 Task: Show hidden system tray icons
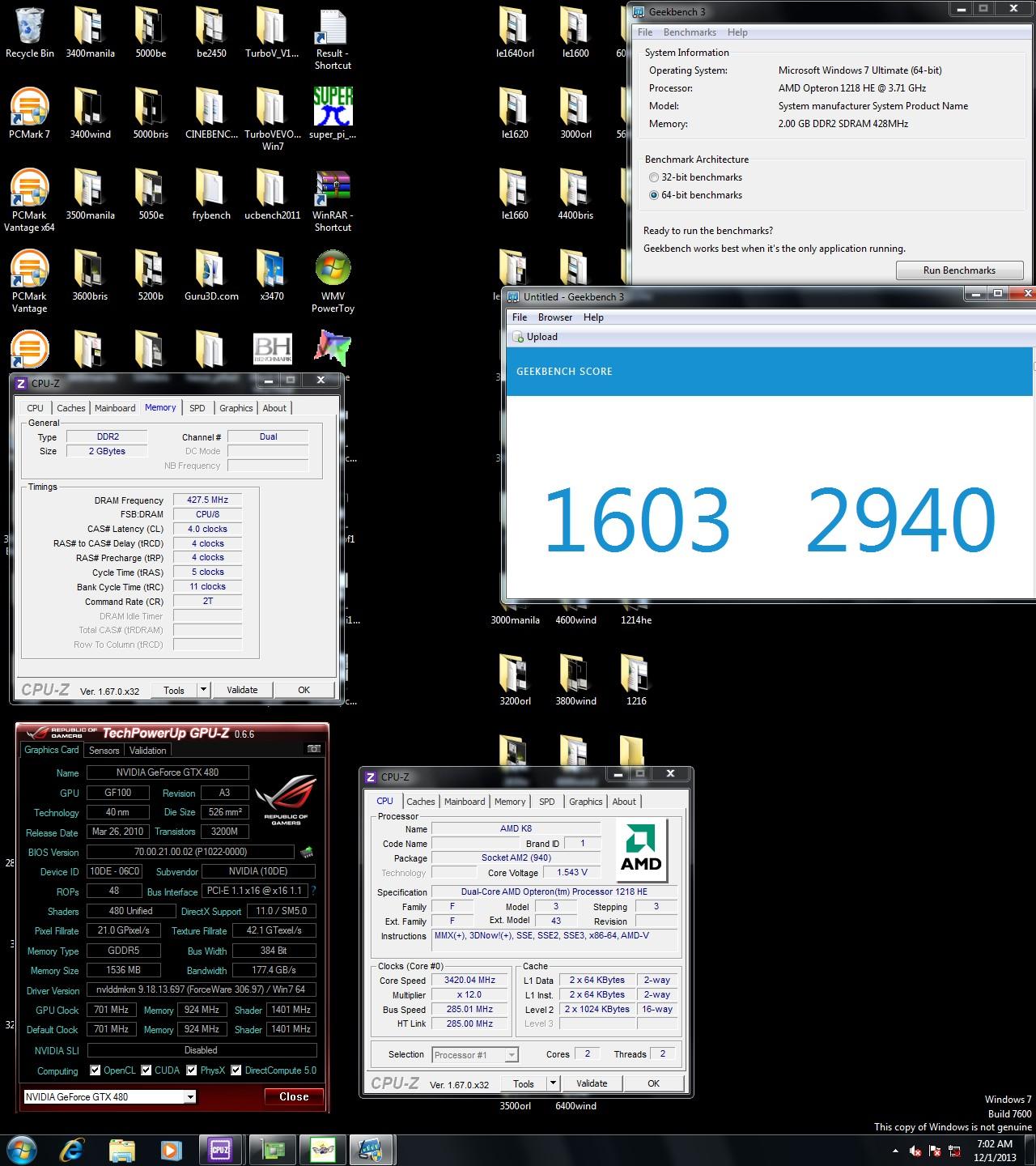[x=895, y=1151]
